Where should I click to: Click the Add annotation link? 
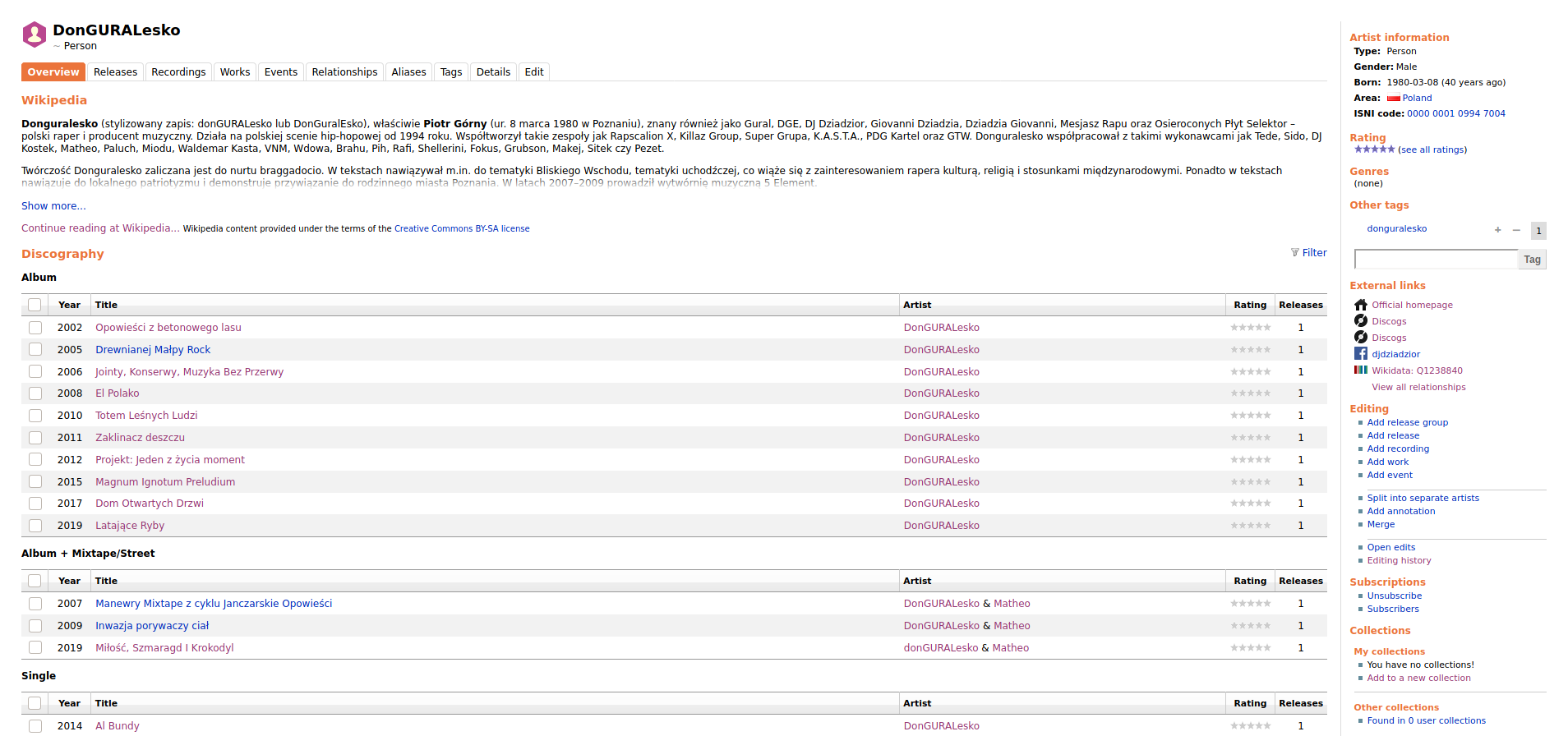(1401, 512)
